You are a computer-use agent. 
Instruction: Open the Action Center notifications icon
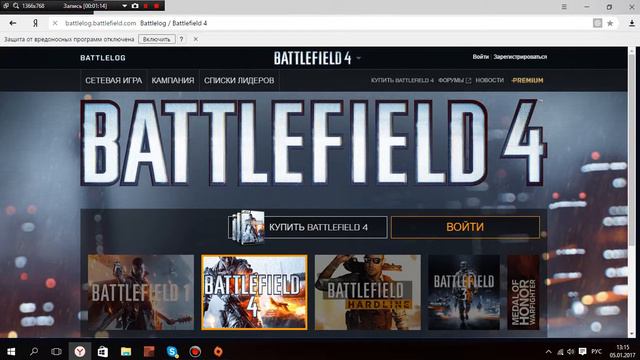pyautogui.click(x=582, y=351)
